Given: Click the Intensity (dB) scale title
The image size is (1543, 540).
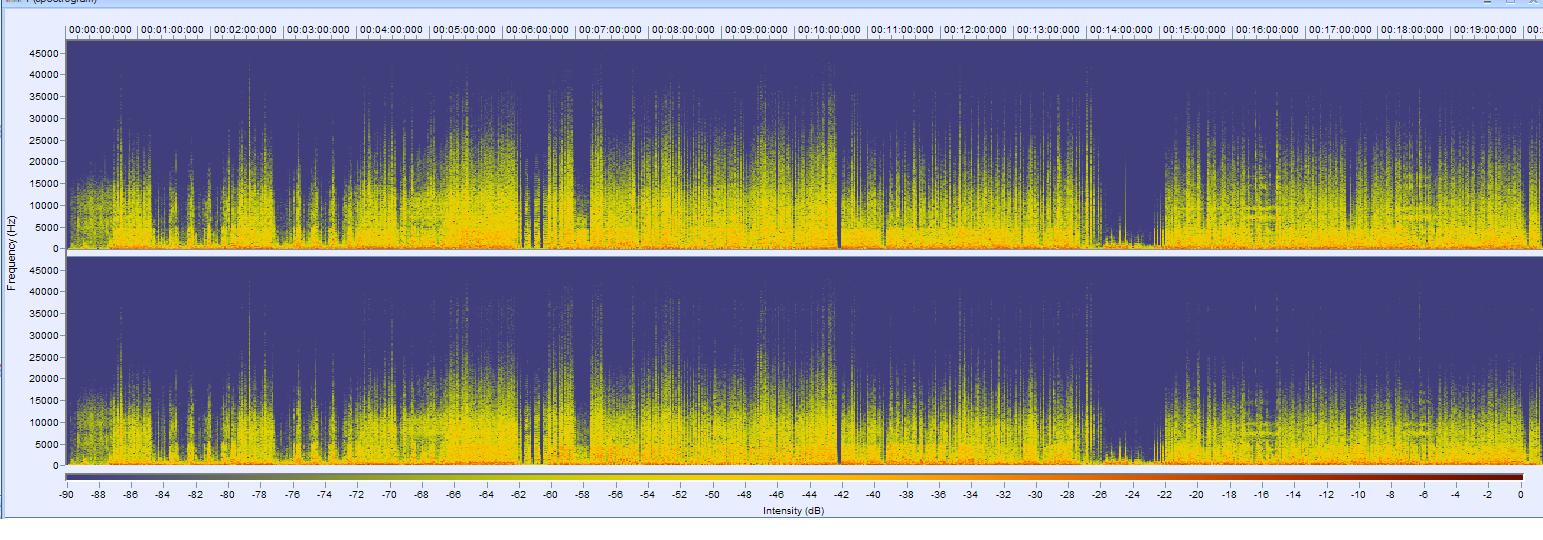Looking at the screenshot, I should pyautogui.click(x=794, y=511).
